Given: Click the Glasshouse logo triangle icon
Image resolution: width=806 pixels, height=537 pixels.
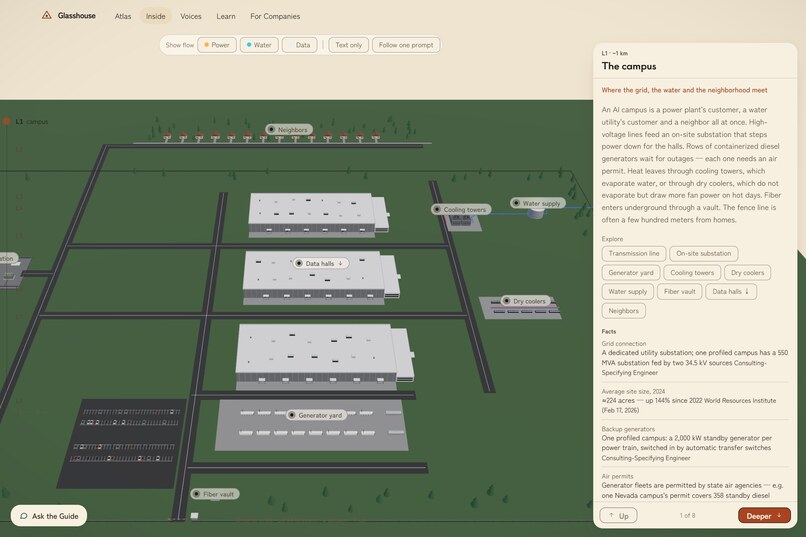Looking at the screenshot, I should [46, 15].
